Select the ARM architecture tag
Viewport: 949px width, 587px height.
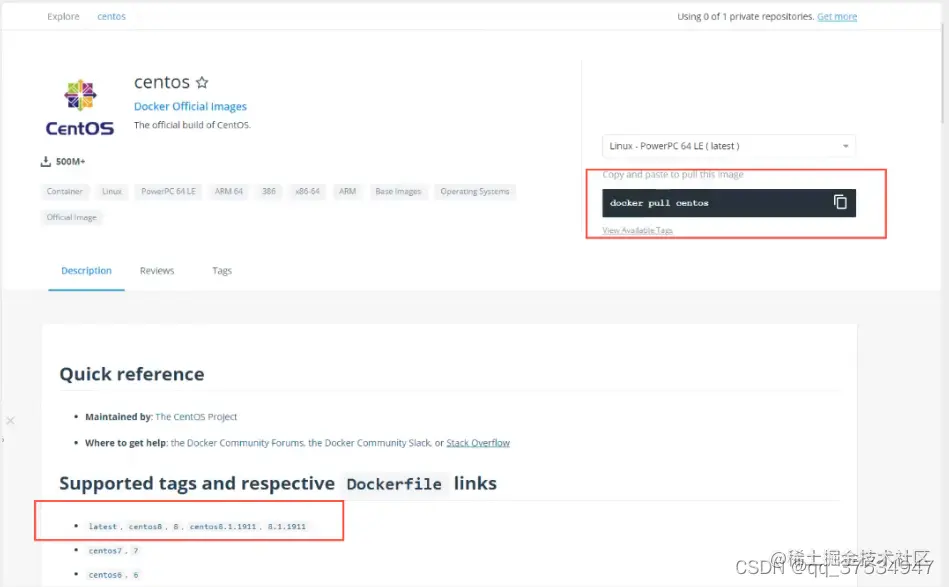(347, 191)
